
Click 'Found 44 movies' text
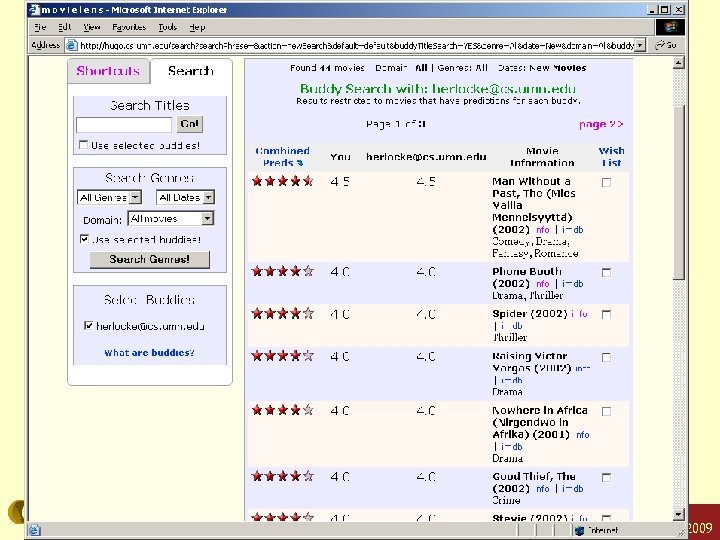[327, 68]
